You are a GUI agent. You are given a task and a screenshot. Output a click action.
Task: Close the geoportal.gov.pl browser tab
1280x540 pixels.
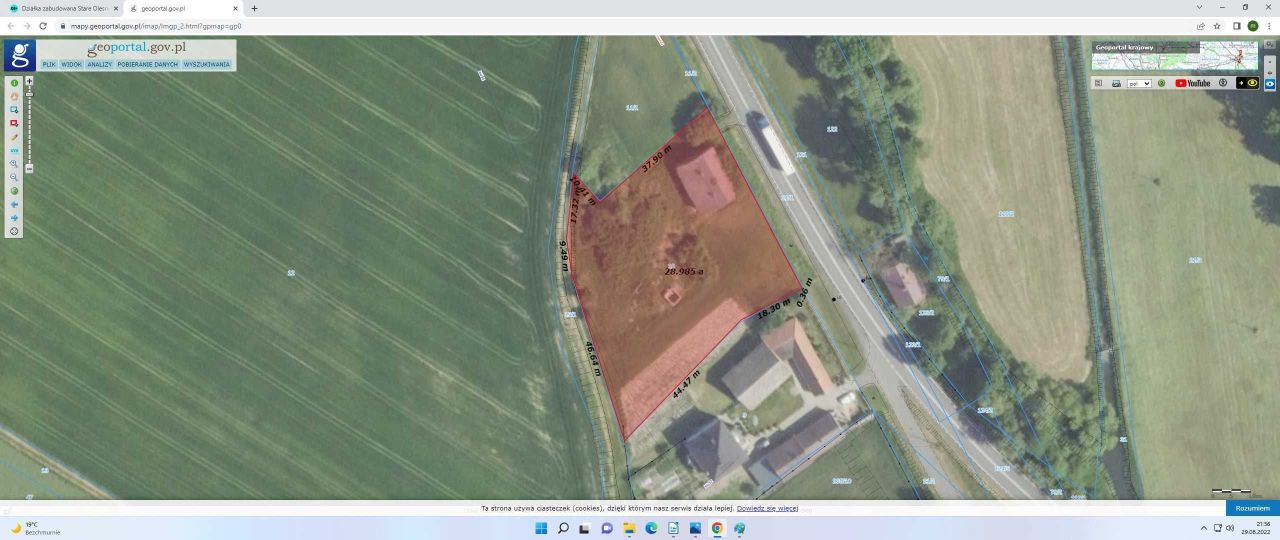pyautogui.click(x=235, y=8)
